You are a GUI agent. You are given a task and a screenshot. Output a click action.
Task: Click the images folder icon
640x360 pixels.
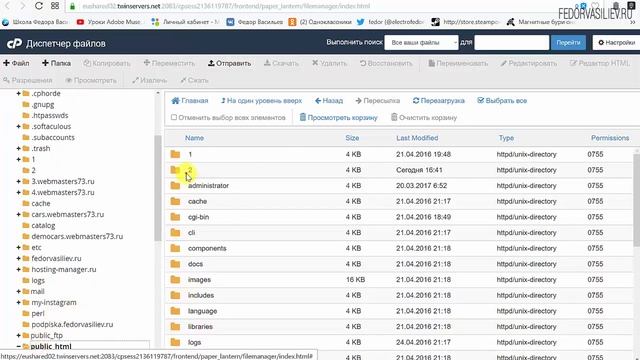[x=176, y=280]
